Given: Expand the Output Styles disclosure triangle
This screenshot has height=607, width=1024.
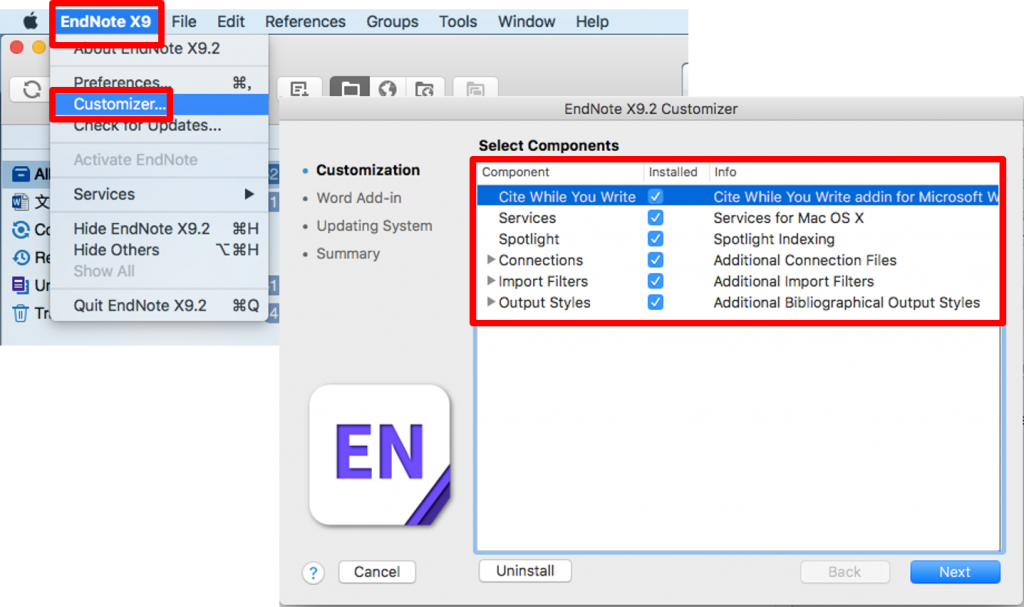Looking at the screenshot, I should (490, 303).
